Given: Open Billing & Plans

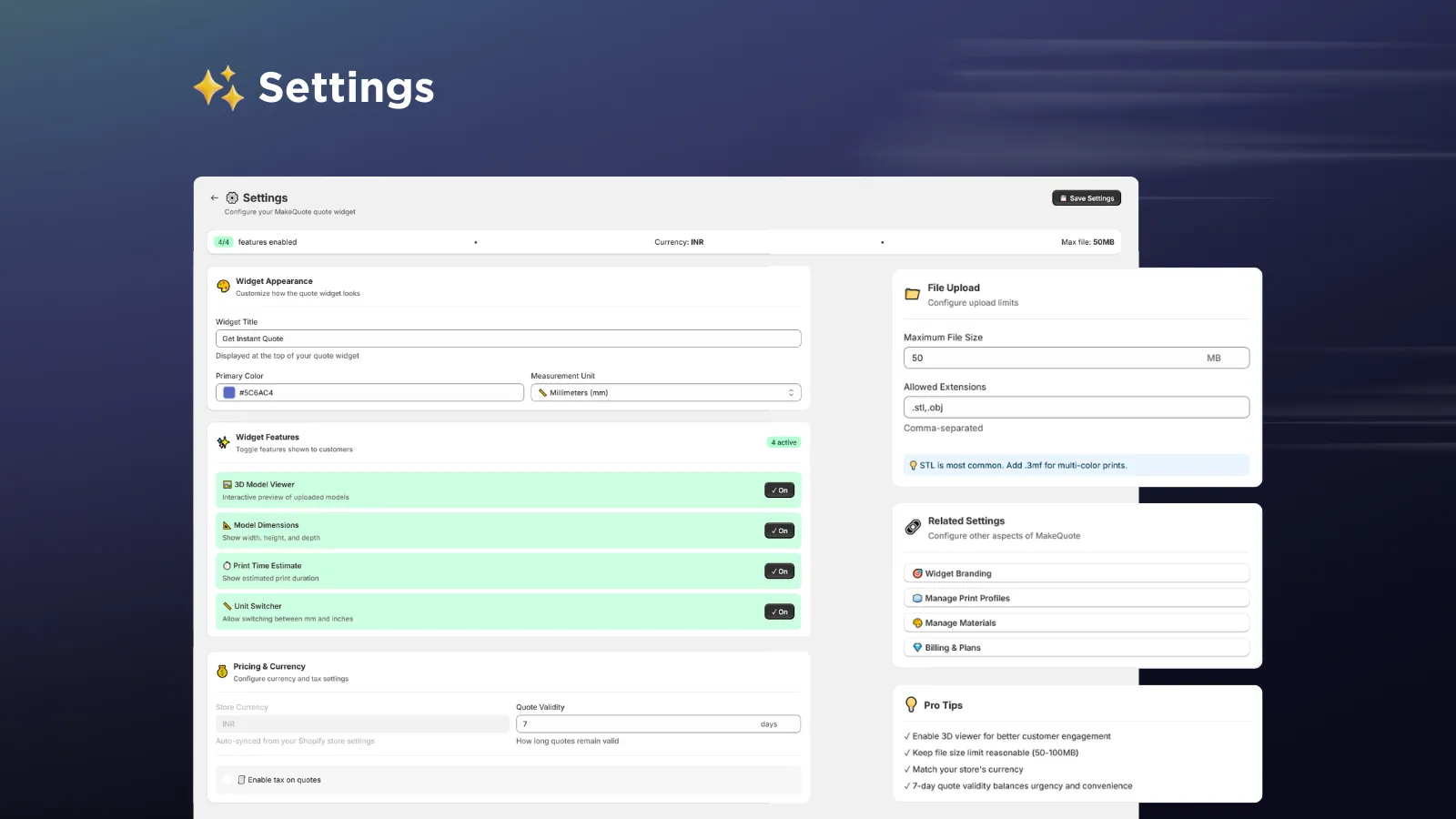Looking at the screenshot, I should [1076, 647].
